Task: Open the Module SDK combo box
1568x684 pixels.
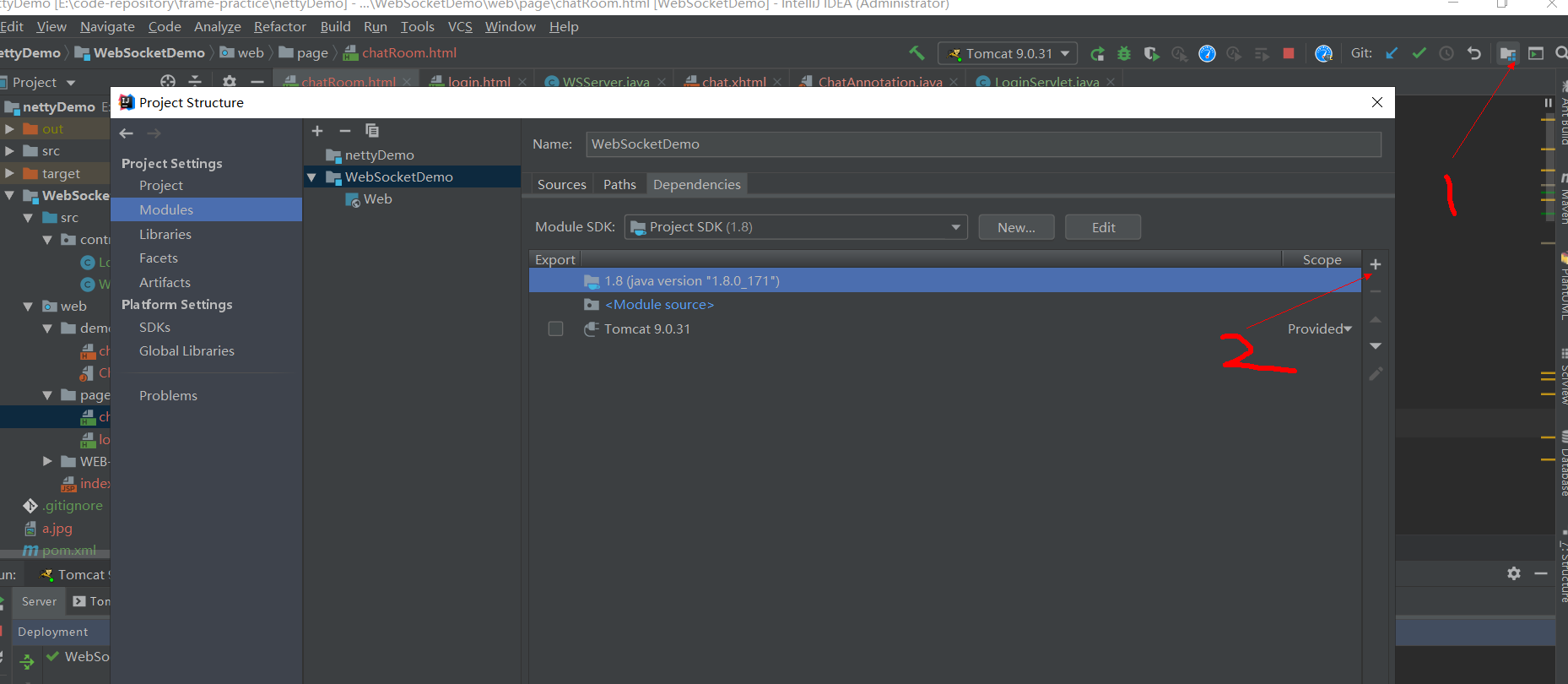Action: coord(796,227)
